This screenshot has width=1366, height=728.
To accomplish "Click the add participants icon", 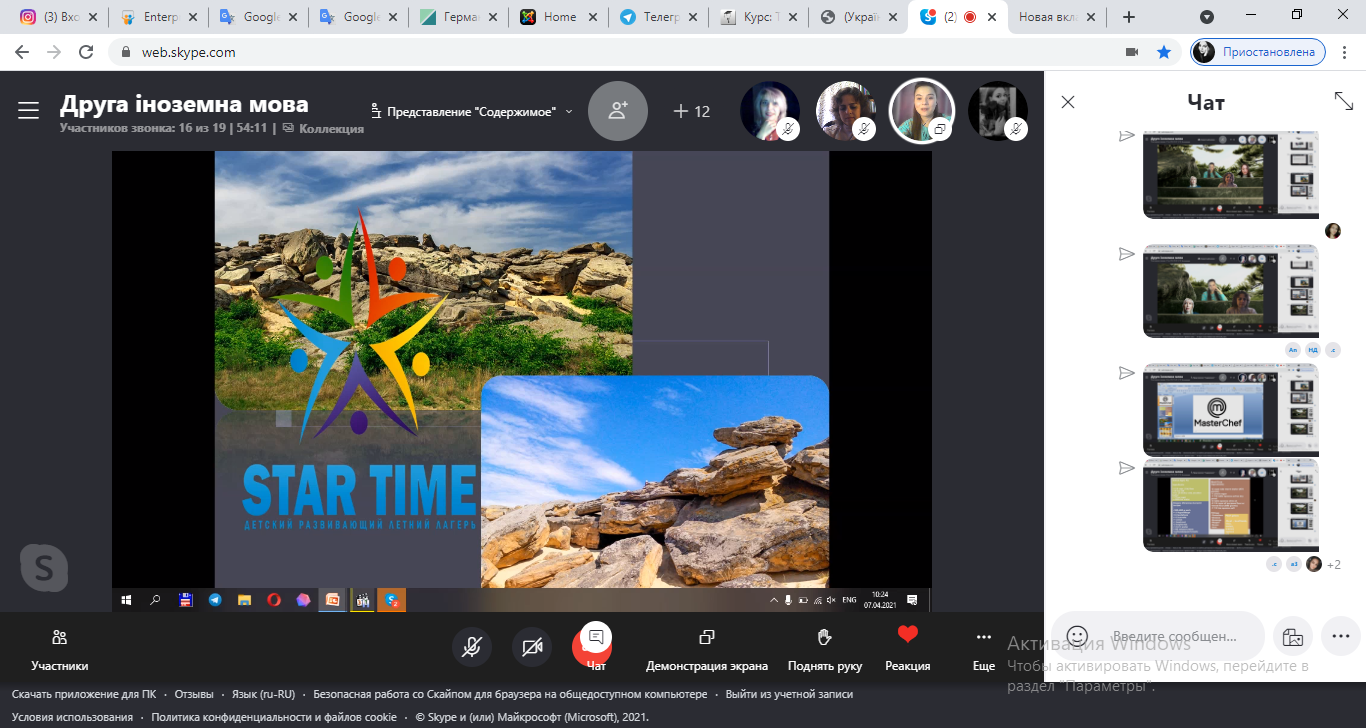I will tap(617, 111).
